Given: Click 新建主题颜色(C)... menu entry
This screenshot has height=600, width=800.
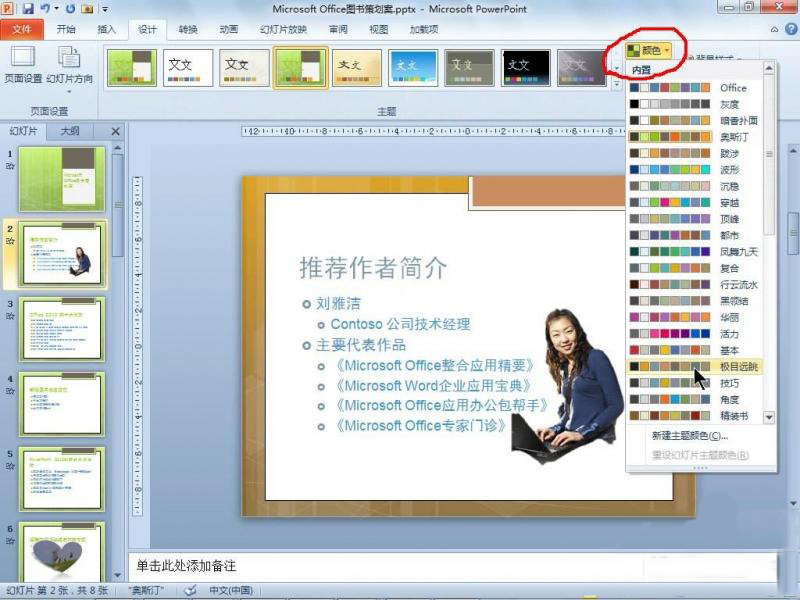Looking at the screenshot, I should [x=690, y=436].
